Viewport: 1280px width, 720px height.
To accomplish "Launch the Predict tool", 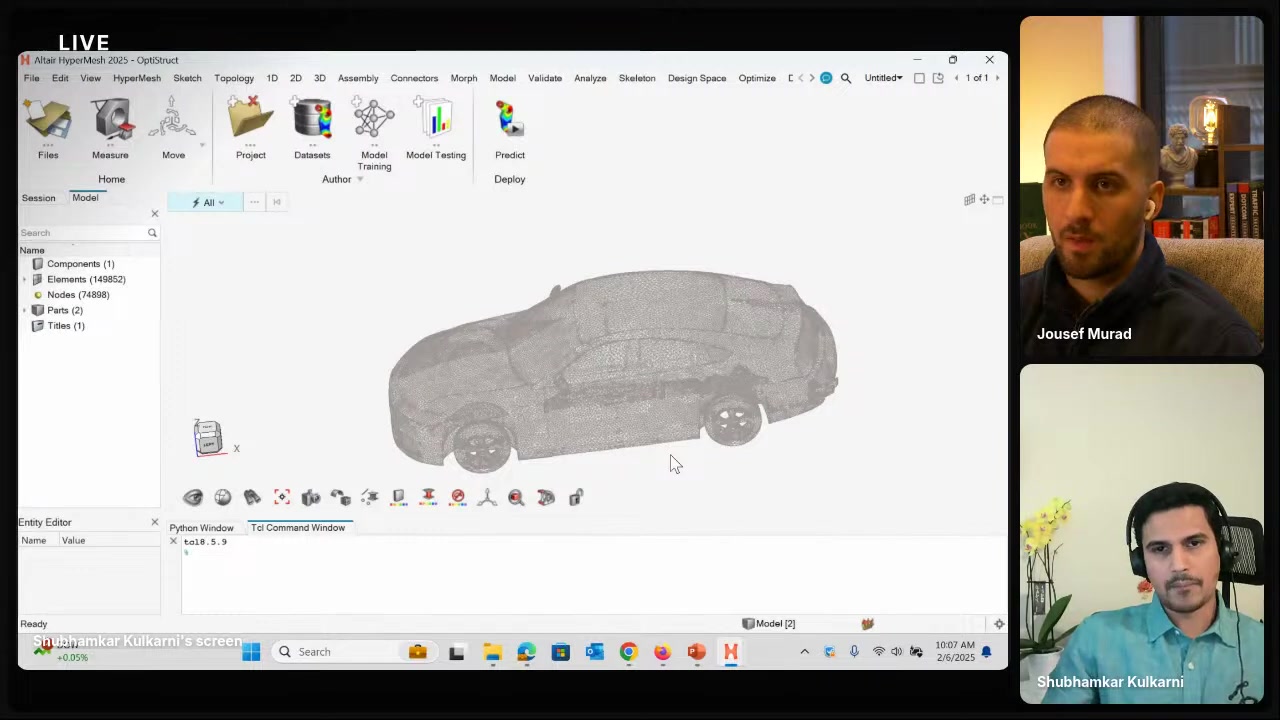I will [509, 121].
